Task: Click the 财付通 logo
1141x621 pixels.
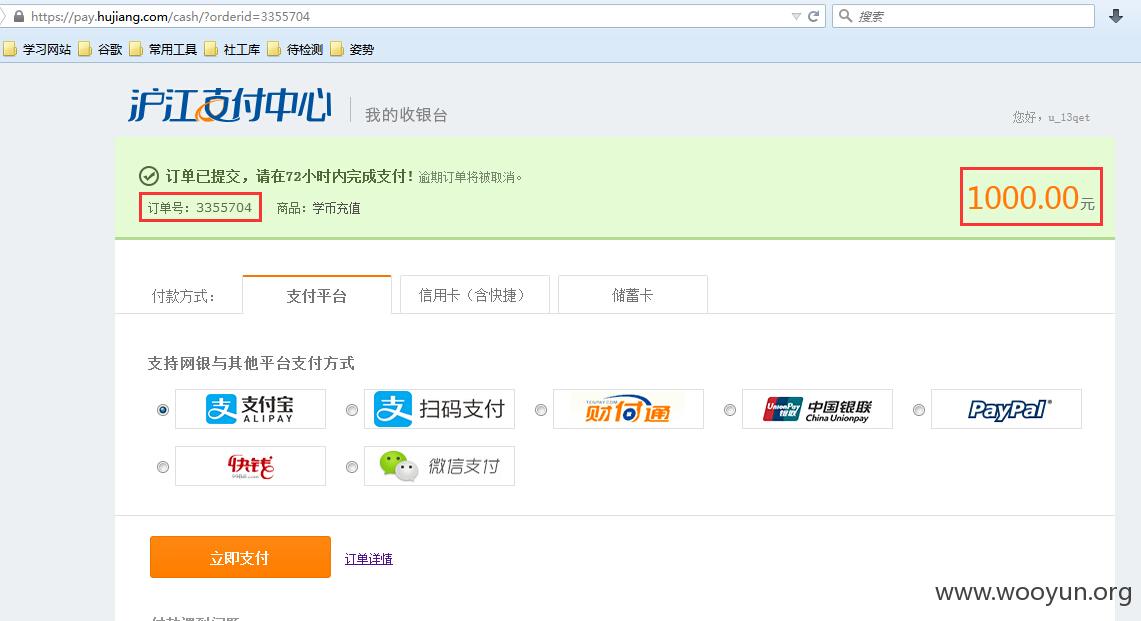Action: (x=629, y=409)
